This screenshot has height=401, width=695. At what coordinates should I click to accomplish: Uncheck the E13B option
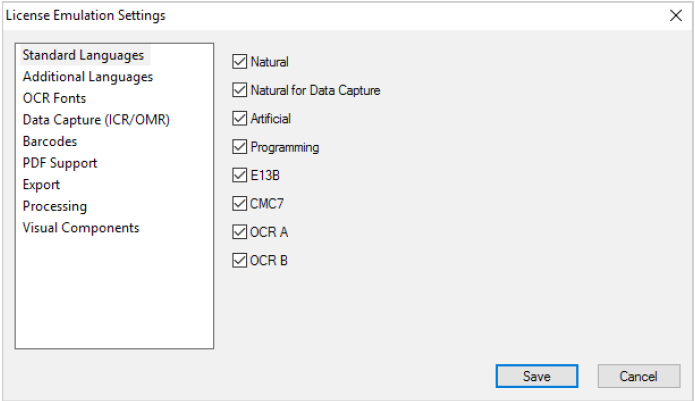(x=239, y=175)
